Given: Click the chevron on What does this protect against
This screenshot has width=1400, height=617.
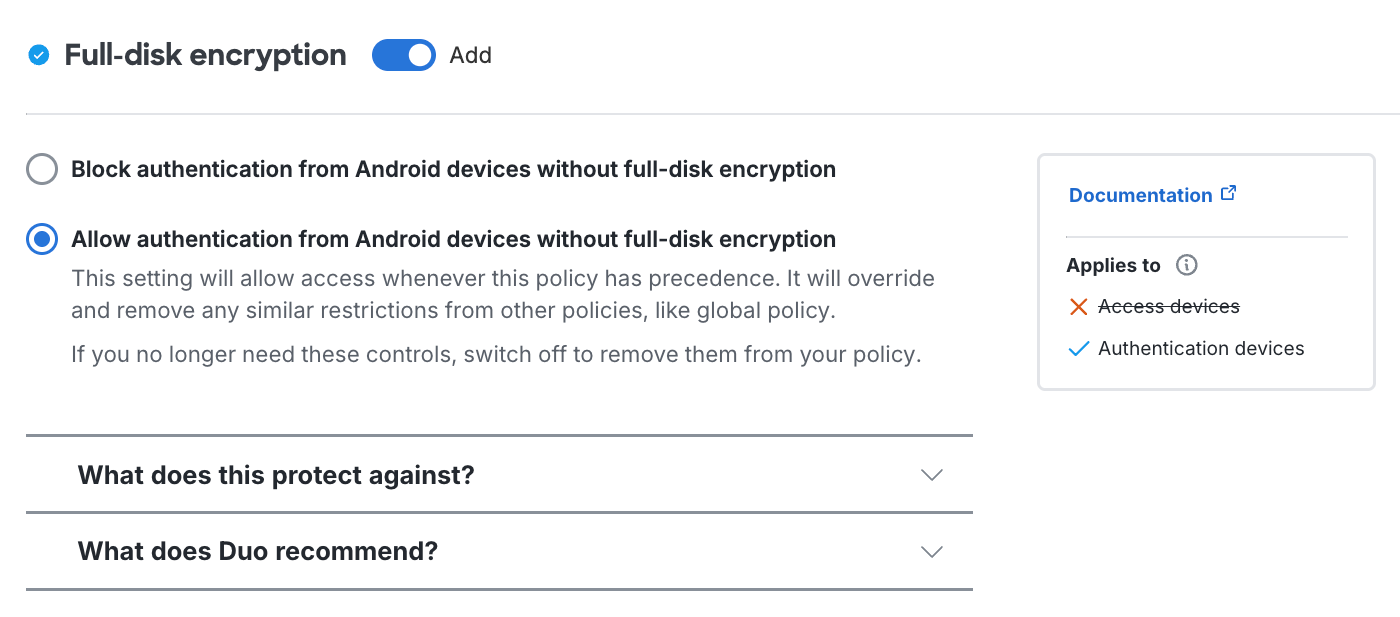Looking at the screenshot, I should pyautogui.click(x=932, y=475).
